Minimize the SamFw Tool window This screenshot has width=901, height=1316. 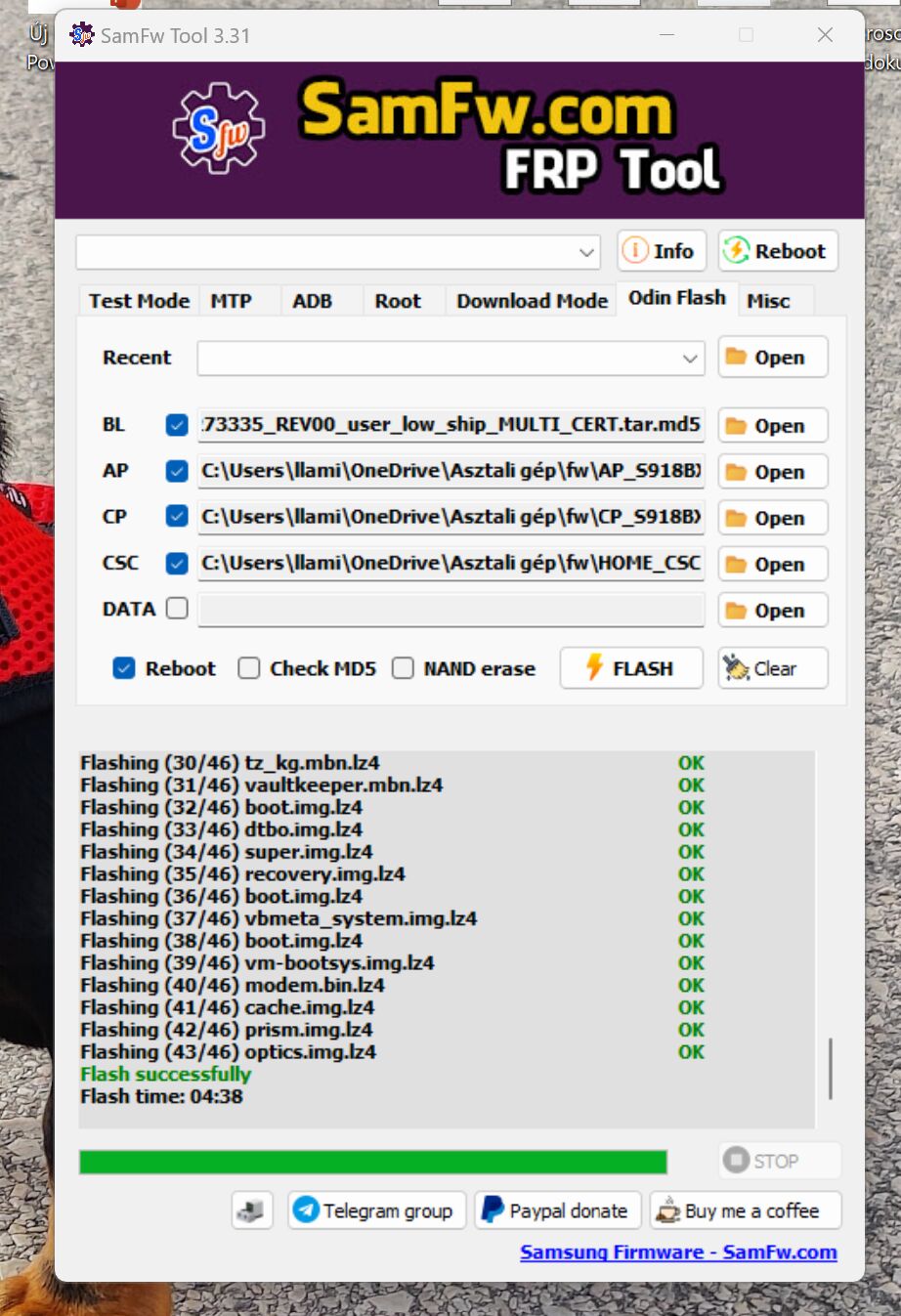(667, 35)
